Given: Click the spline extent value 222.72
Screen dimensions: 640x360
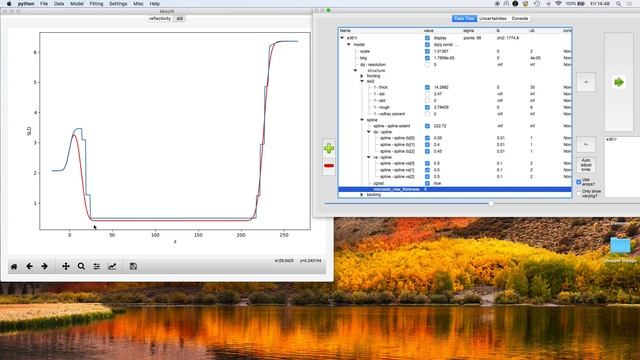Looking at the screenshot, I should coord(439,126).
